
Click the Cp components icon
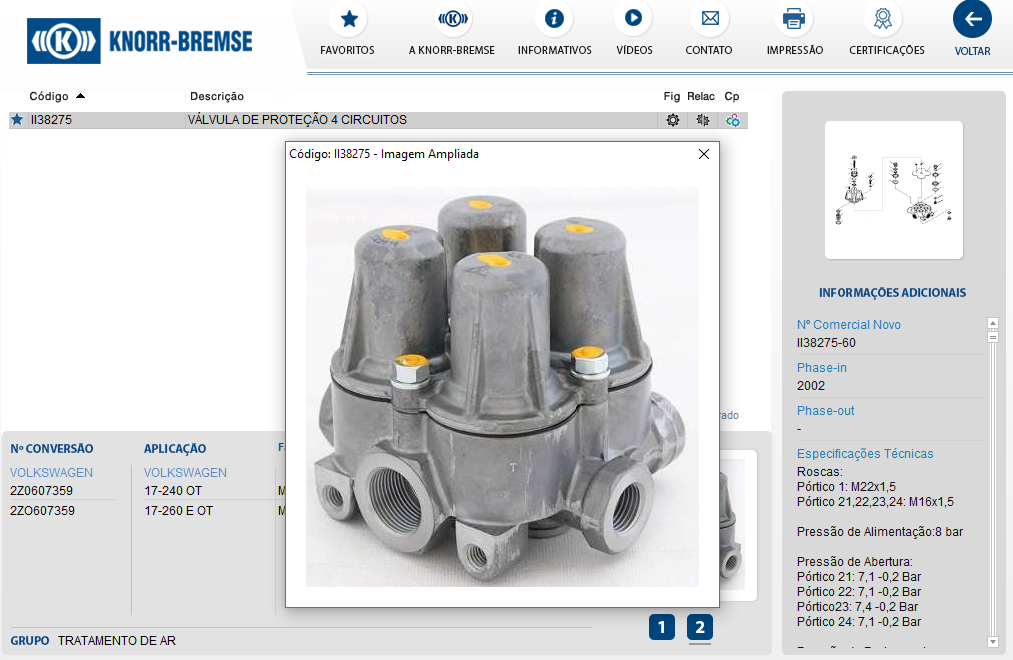tap(733, 120)
